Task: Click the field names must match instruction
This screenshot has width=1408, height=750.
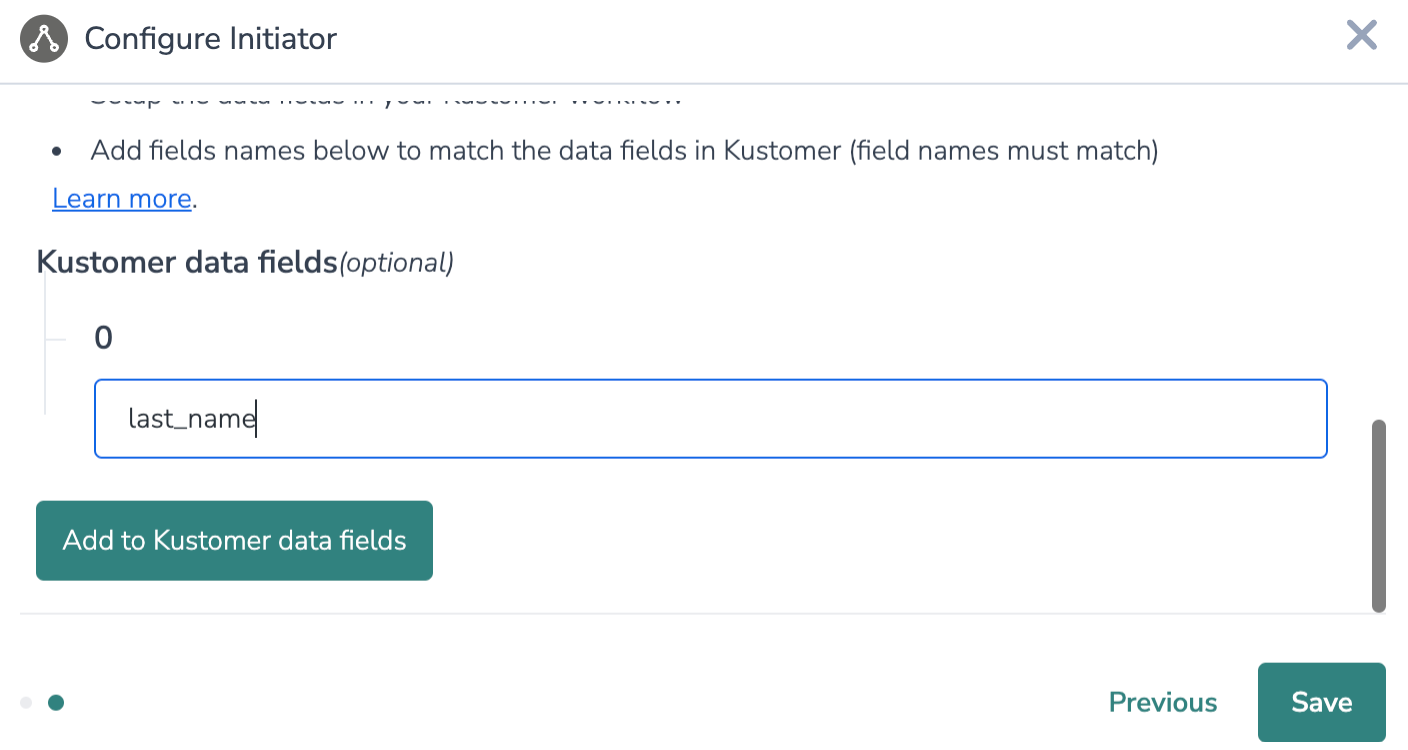Action: [x=623, y=151]
